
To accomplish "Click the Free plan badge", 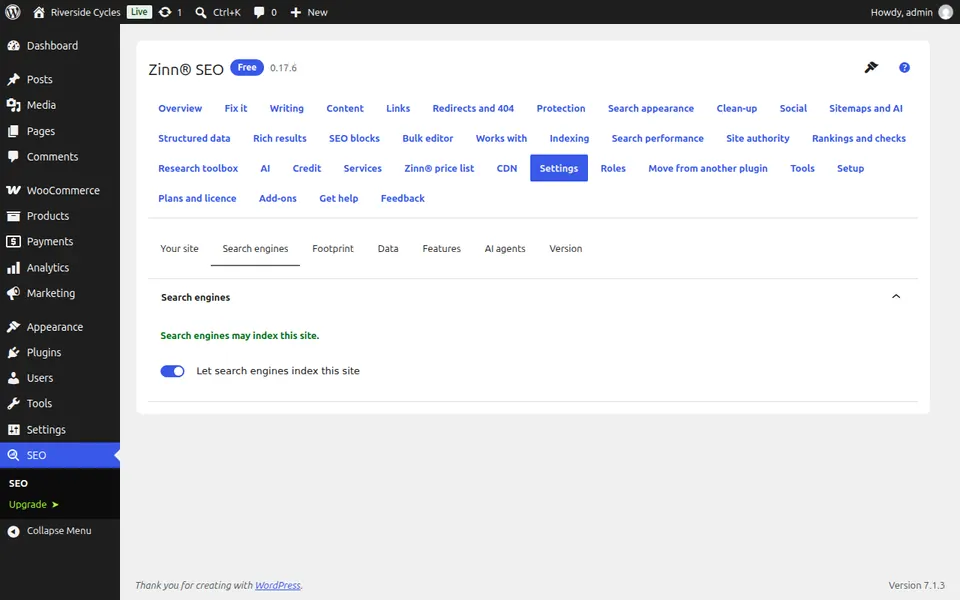I will click(247, 67).
